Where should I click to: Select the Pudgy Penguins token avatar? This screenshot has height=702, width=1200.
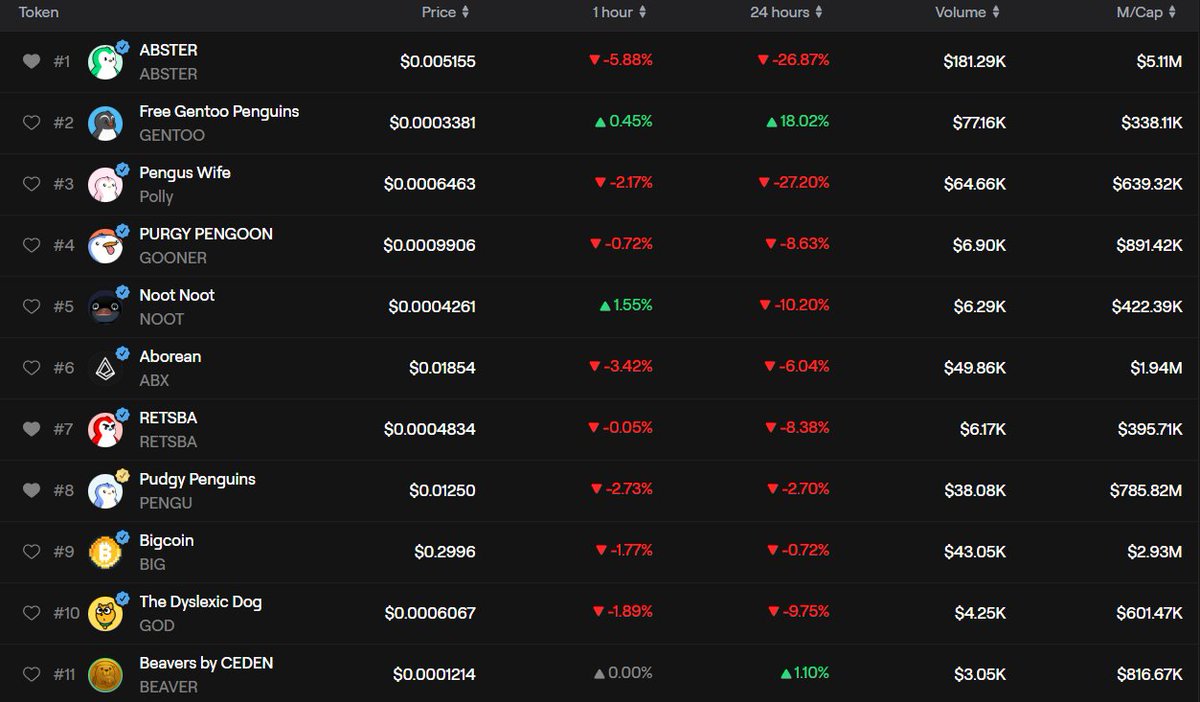tap(105, 490)
